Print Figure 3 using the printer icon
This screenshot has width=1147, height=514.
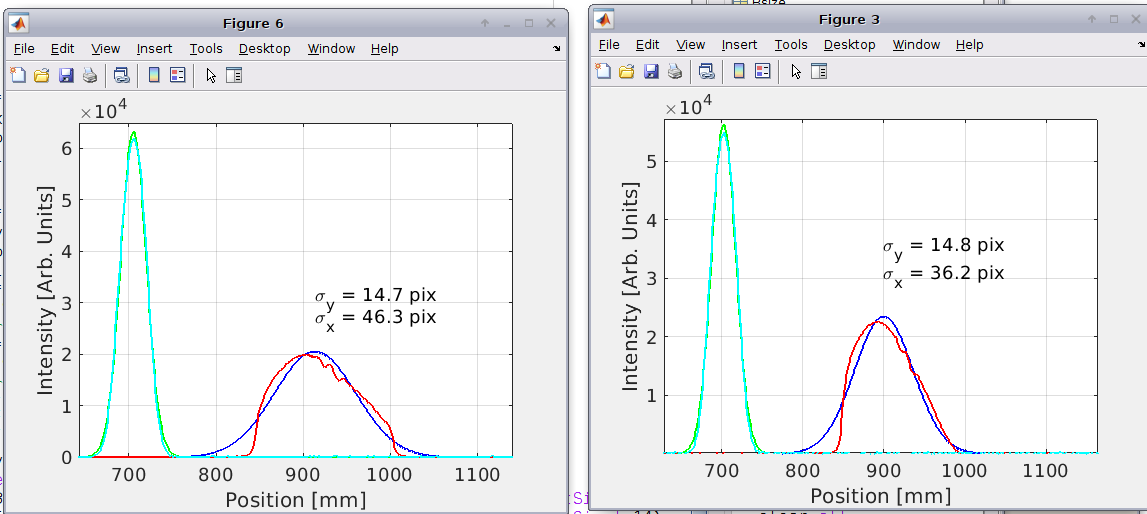(675, 71)
